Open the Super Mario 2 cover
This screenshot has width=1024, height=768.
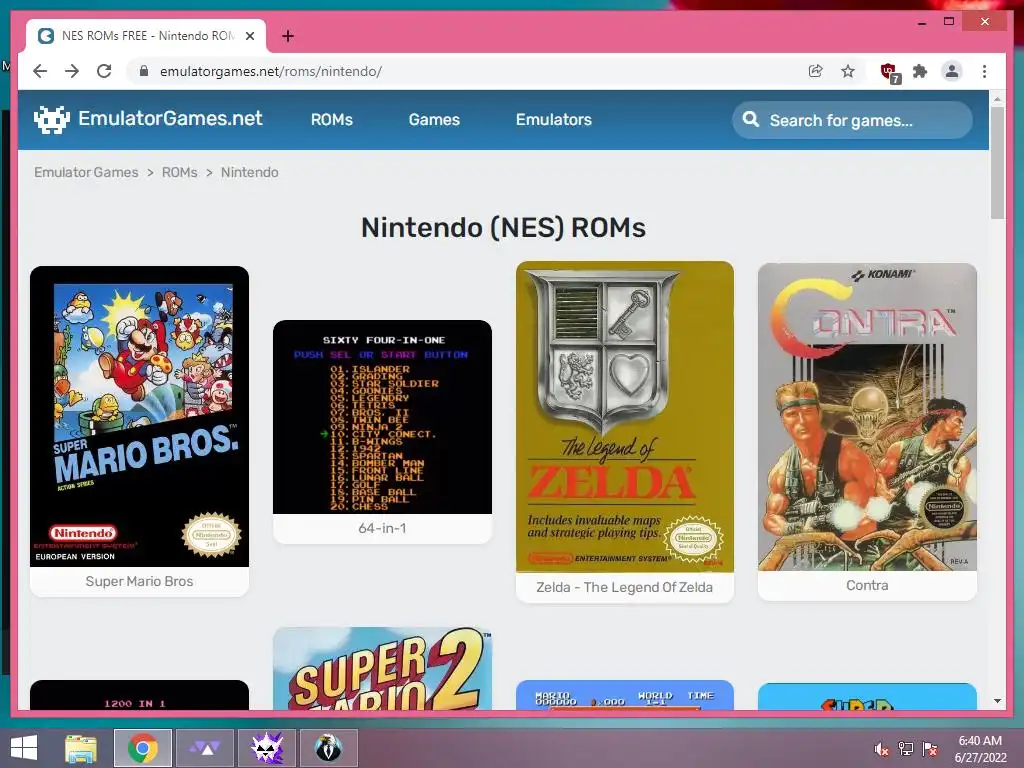coord(382,669)
